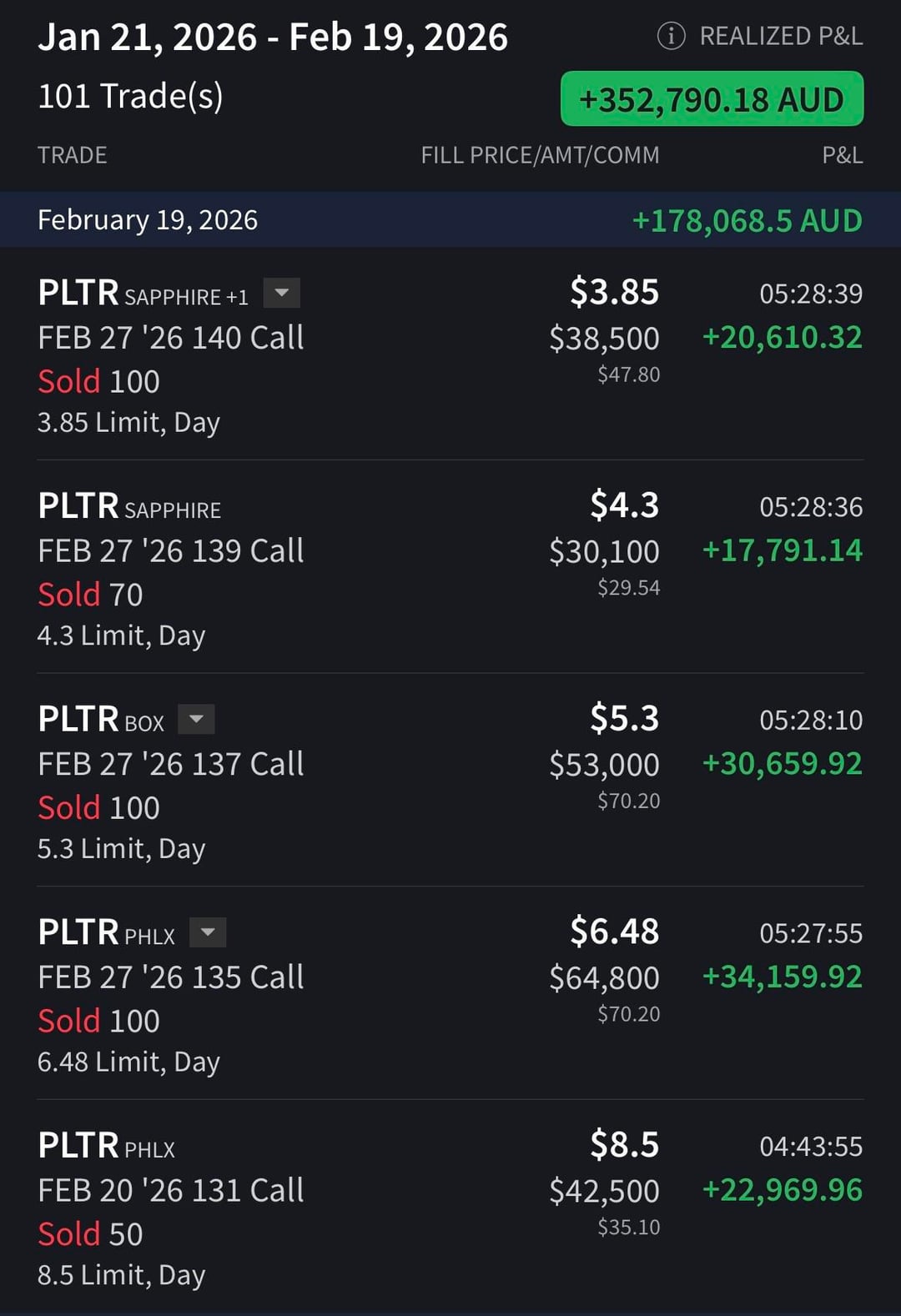Click the TRADE column header
The width and height of the screenshot is (901, 1316).
73,155
